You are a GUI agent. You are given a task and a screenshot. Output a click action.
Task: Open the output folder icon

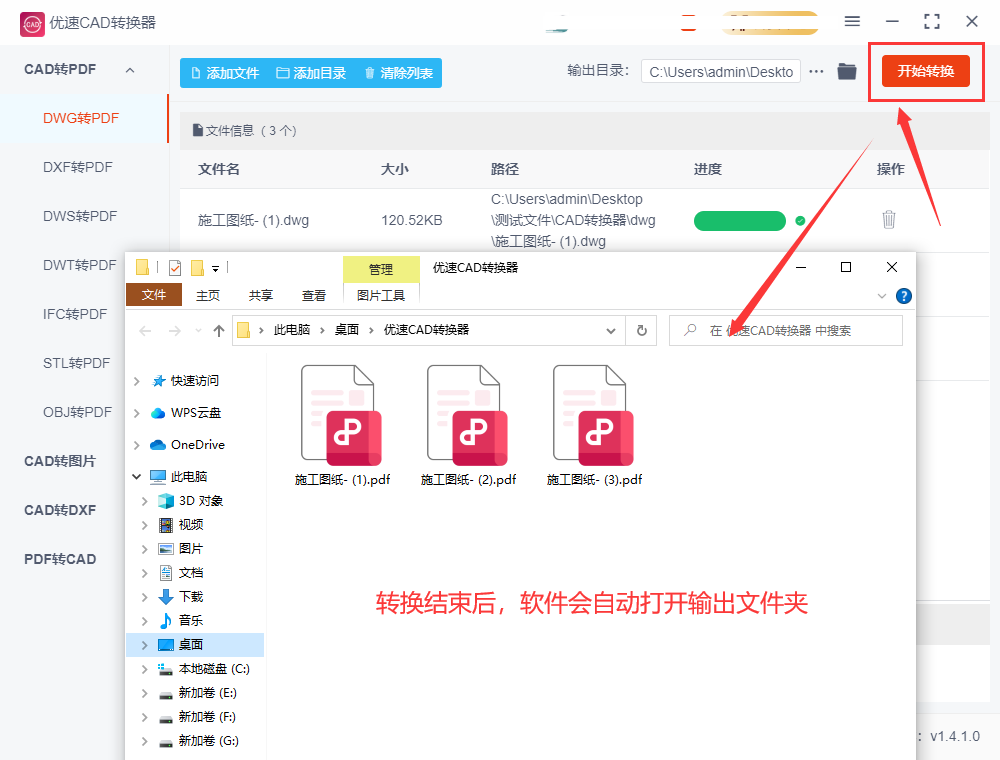[847, 71]
